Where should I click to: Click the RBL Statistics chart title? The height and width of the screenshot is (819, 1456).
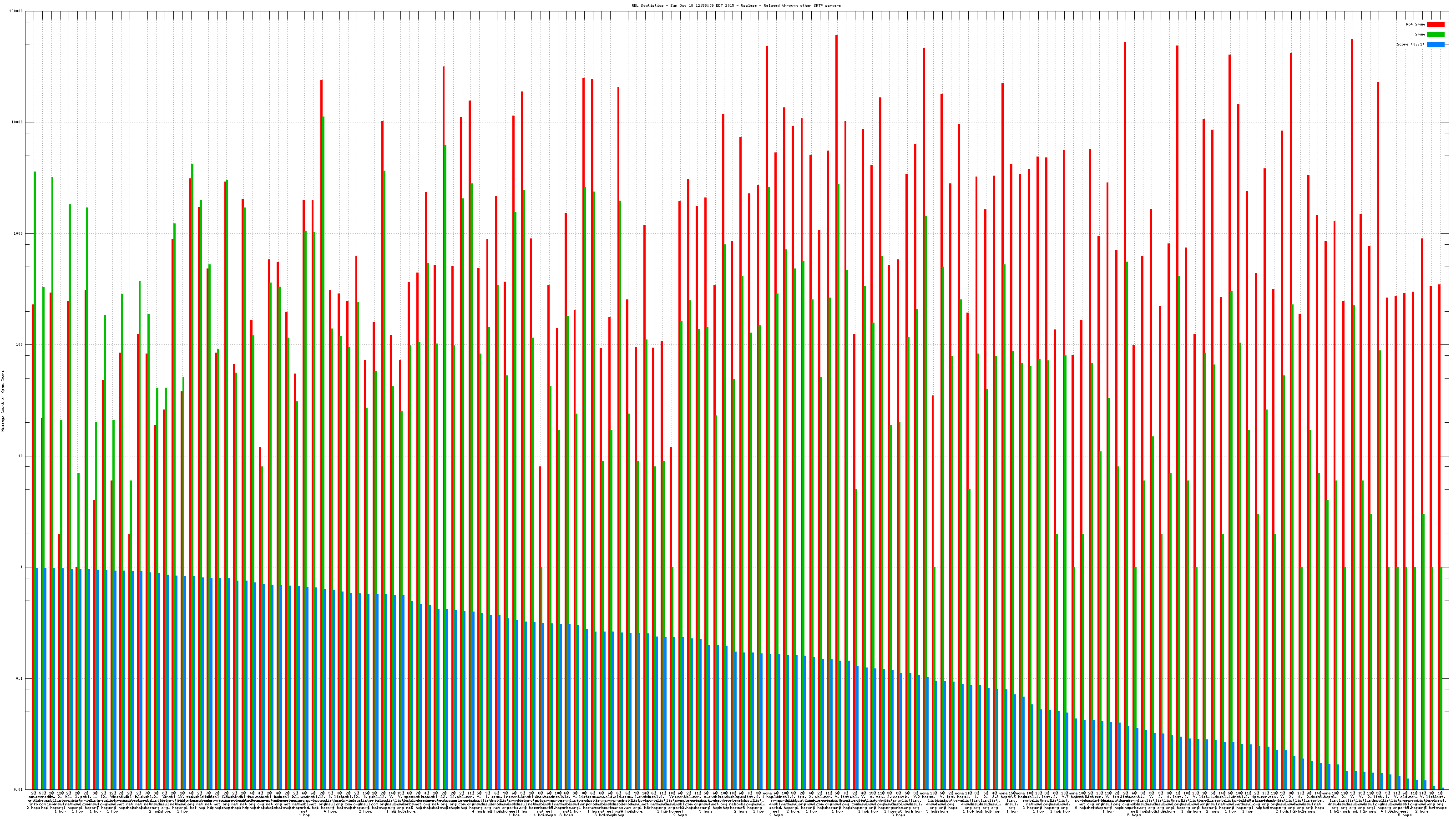[x=736, y=5]
